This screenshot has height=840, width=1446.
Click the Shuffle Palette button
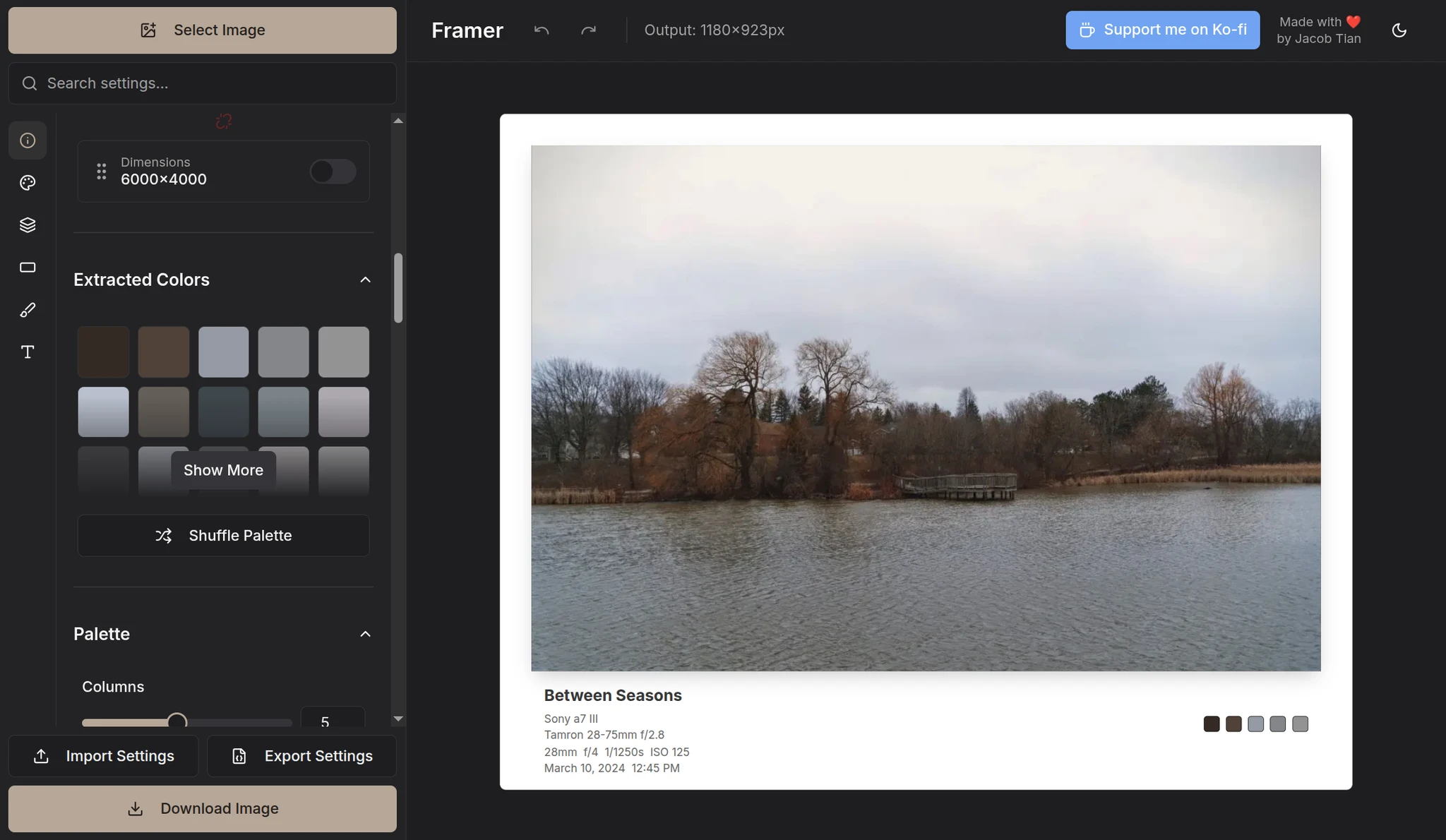click(223, 535)
